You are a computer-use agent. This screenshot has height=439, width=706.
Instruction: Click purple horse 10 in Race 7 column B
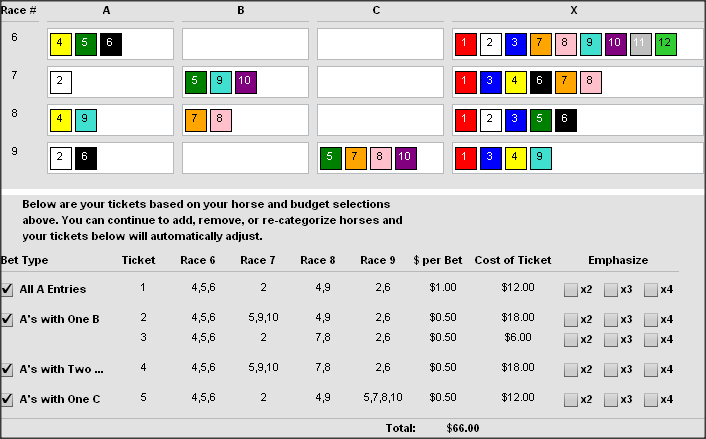pos(246,82)
